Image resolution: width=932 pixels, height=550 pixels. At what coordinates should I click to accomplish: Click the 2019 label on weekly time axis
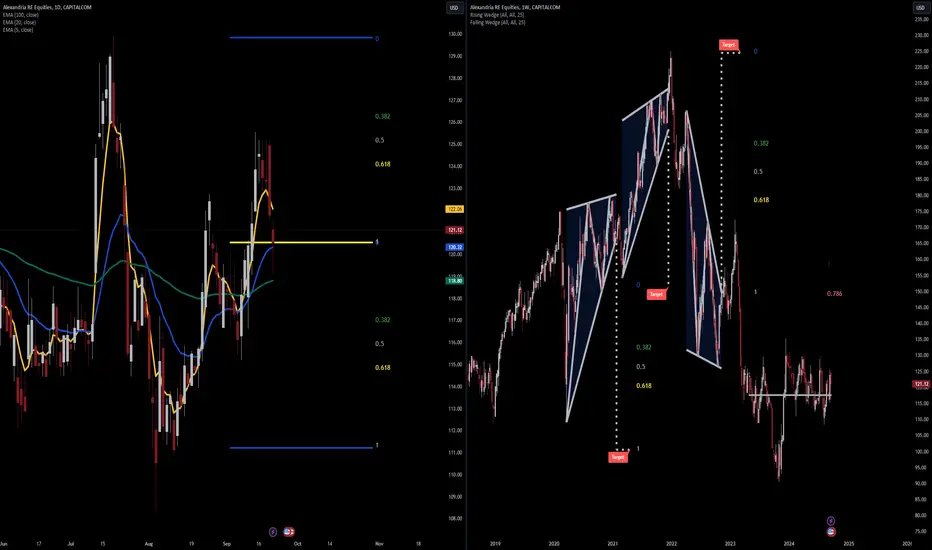coord(495,543)
